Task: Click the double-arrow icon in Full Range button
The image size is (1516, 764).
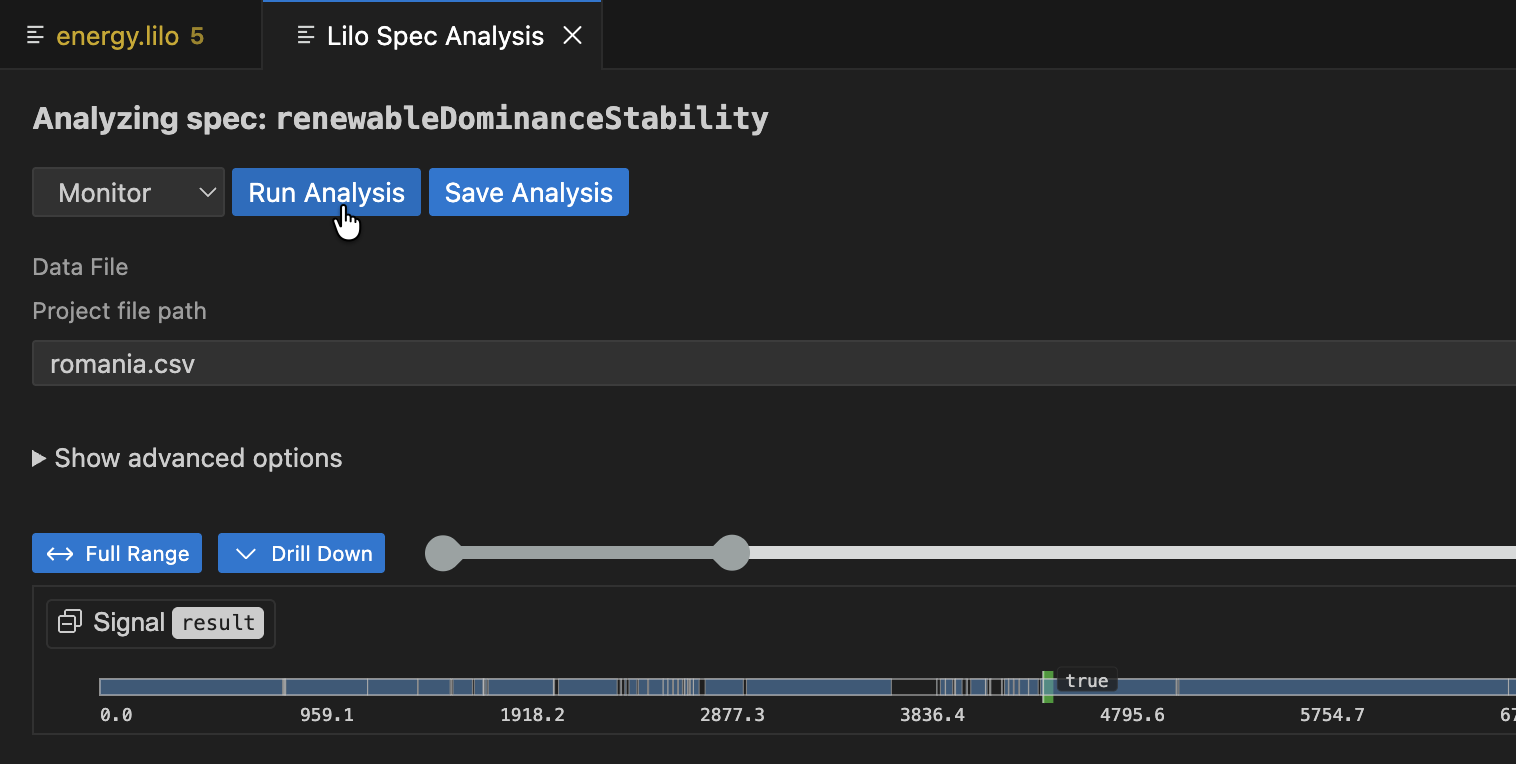Action: point(60,553)
